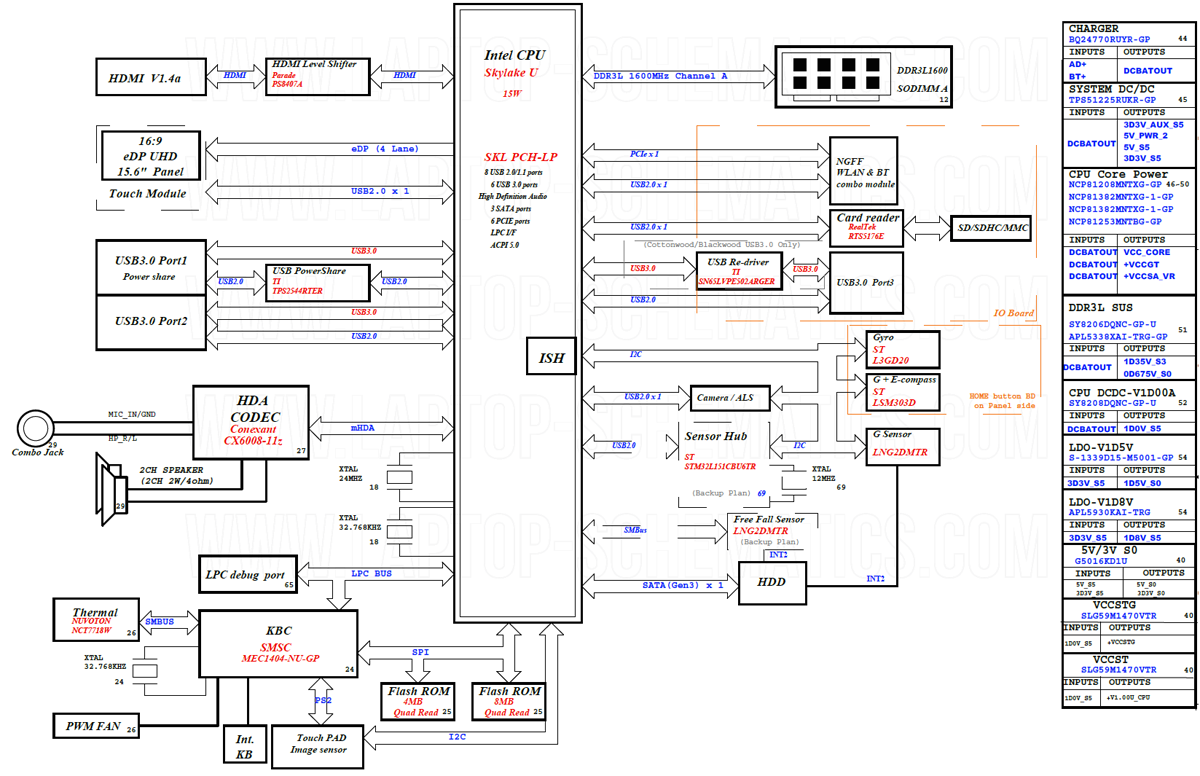Select the HDA CODEC Conexant block
The image size is (1200, 776).
tap(252, 422)
